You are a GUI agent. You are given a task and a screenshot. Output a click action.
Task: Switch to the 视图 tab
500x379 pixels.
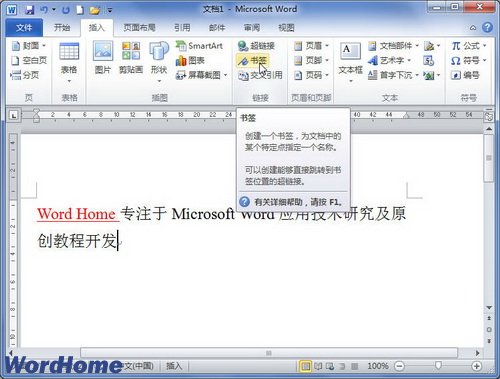tap(286, 28)
